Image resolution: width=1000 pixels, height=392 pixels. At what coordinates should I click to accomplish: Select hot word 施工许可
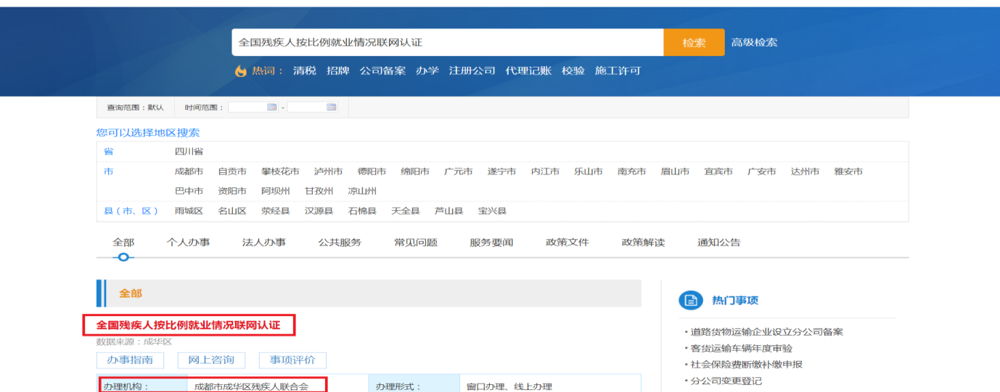(x=617, y=71)
